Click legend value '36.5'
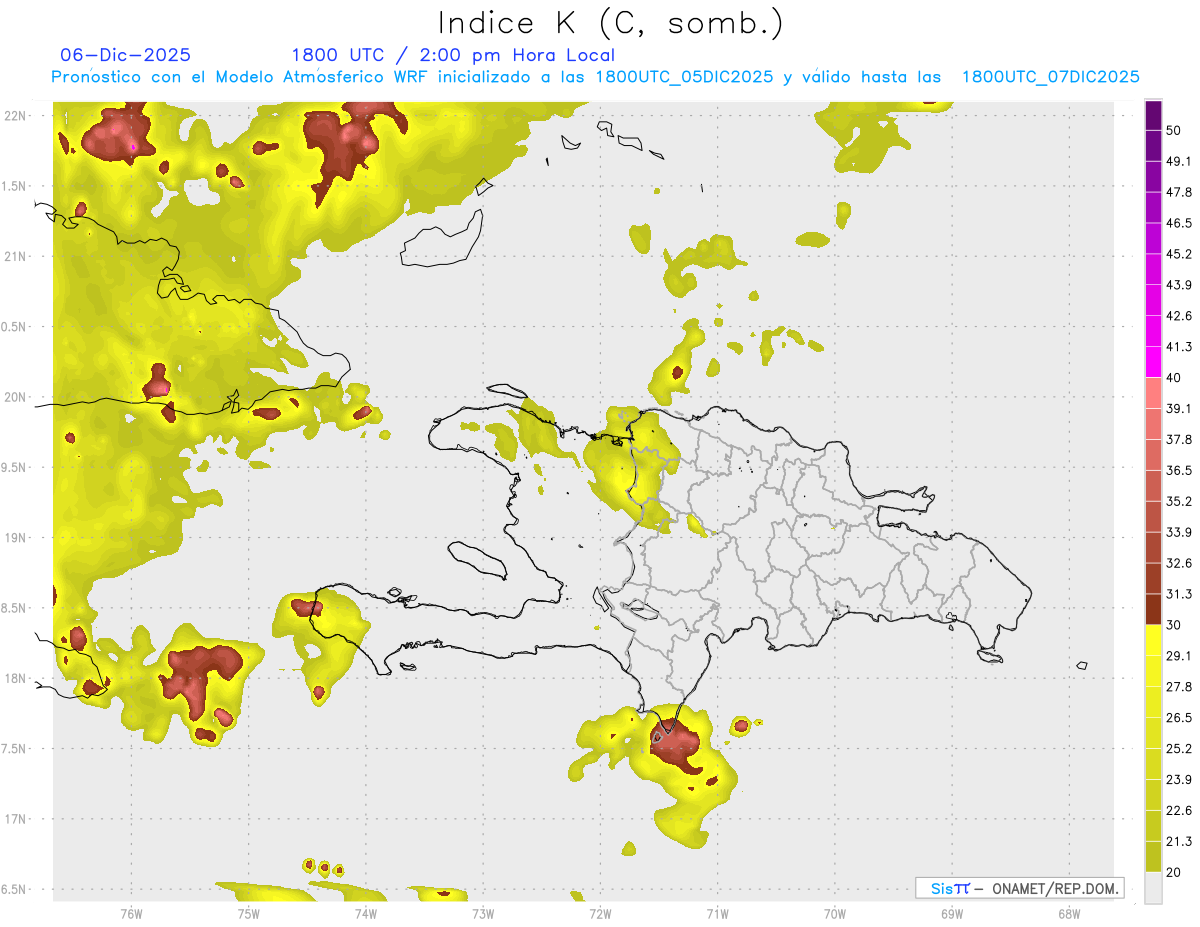 [x=1179, y=470]
